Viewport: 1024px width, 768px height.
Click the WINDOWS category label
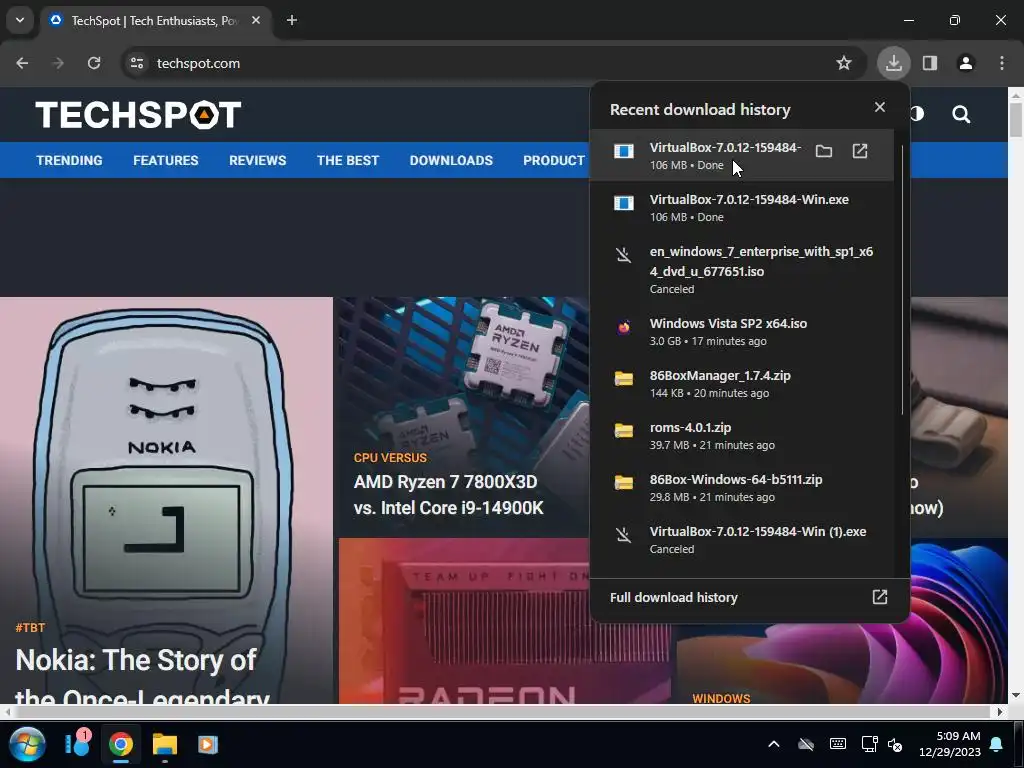click(721, 698)
